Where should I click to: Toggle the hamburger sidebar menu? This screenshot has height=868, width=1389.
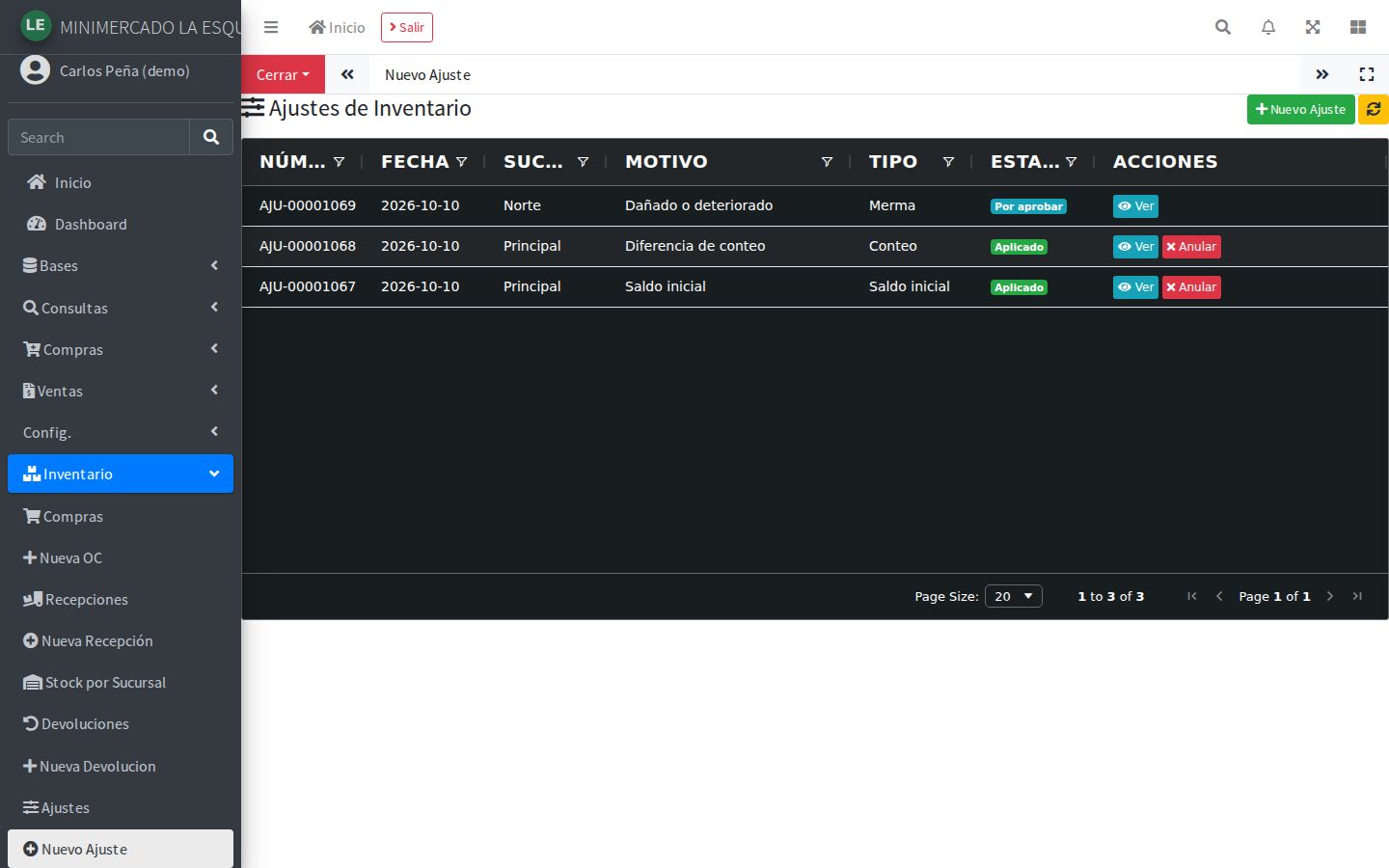point(271,27)
